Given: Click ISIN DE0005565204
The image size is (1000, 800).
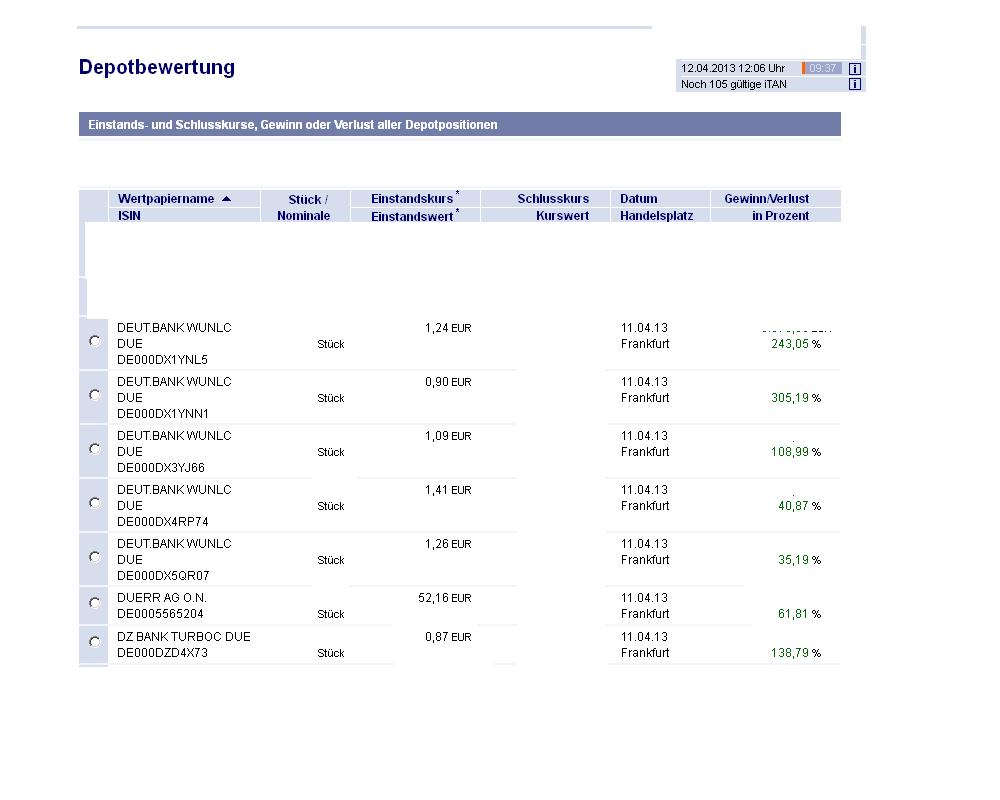Looking at the screenshot, I should tap(160, 614).
